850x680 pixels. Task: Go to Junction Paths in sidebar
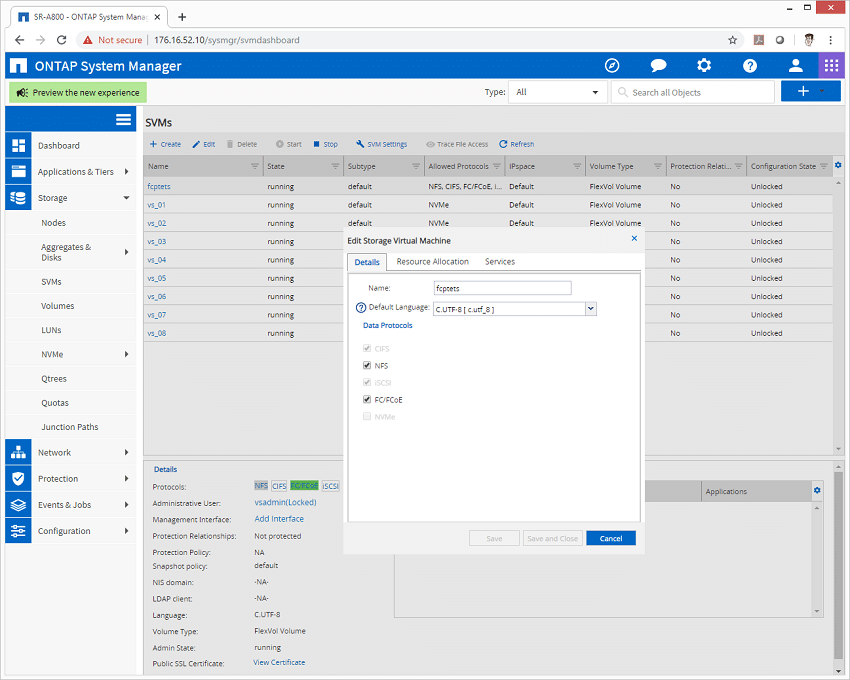coord(70,427)
